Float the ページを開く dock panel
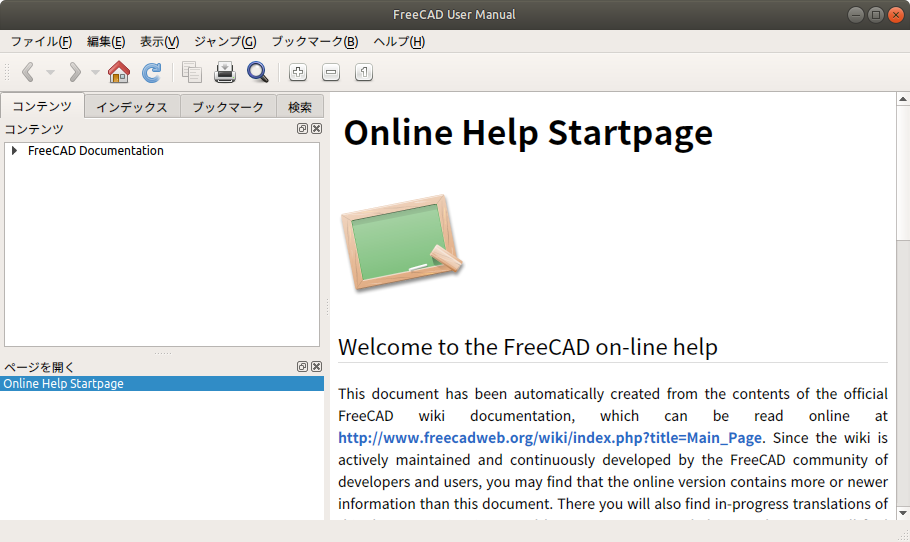 click(302, 367)
